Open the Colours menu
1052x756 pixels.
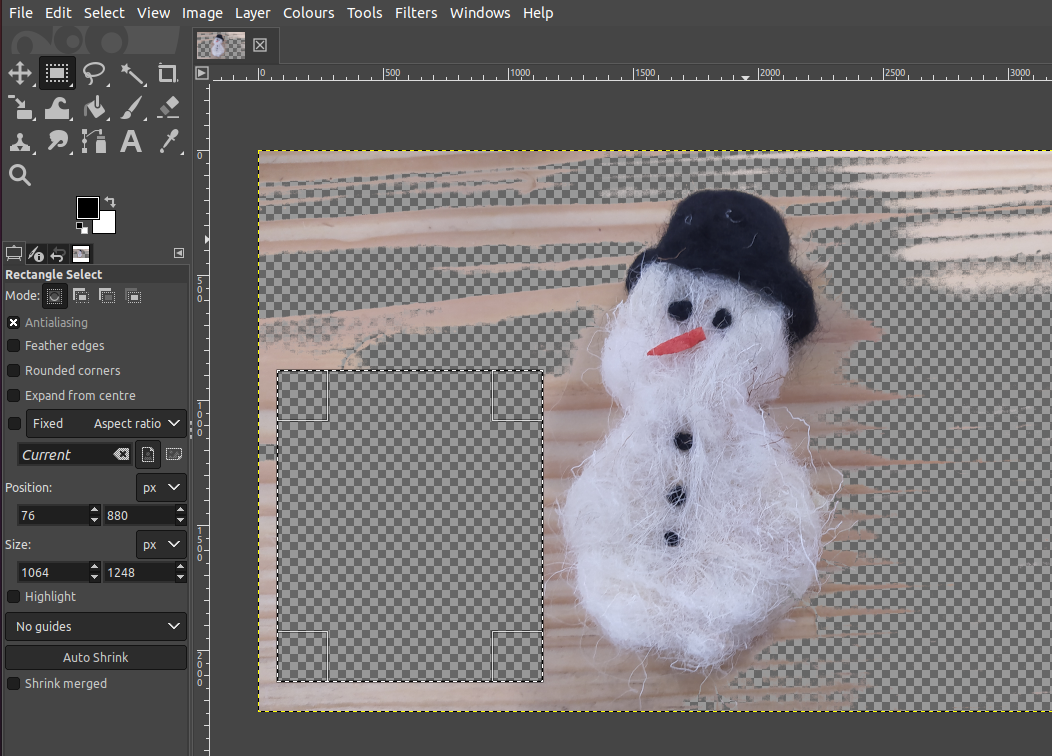tap(308, 12)
